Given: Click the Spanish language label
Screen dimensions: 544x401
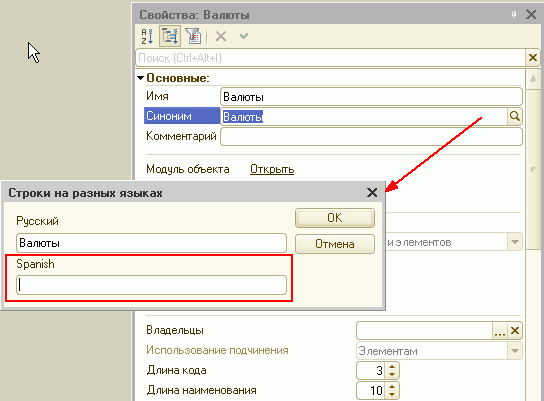Looking at the screenshot, I should (35, 264).
